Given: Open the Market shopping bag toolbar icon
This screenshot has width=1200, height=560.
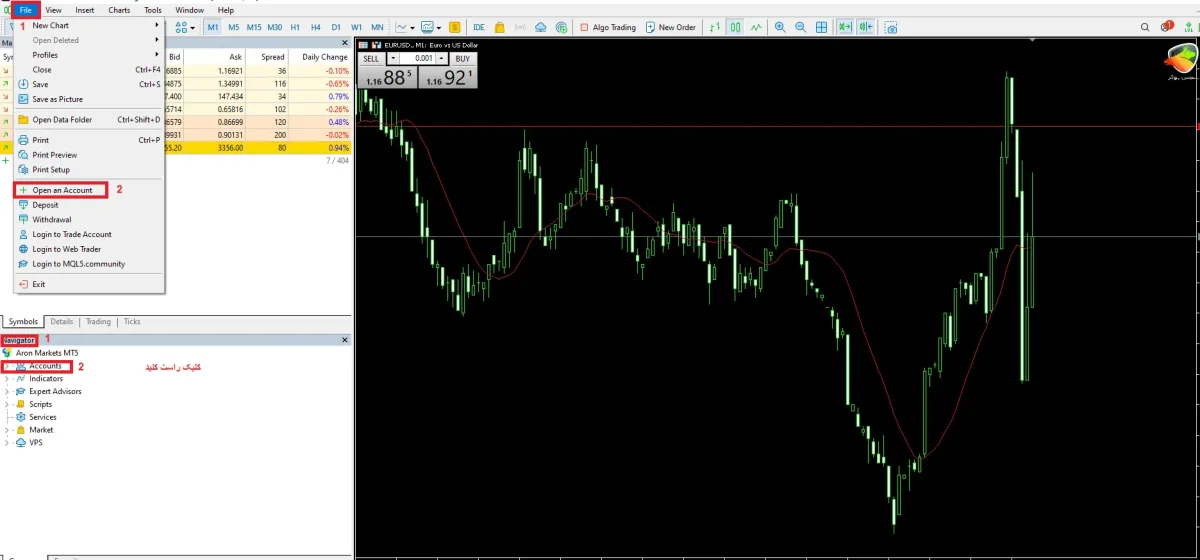Looking at the screenshot, I should tap(500, 27).
